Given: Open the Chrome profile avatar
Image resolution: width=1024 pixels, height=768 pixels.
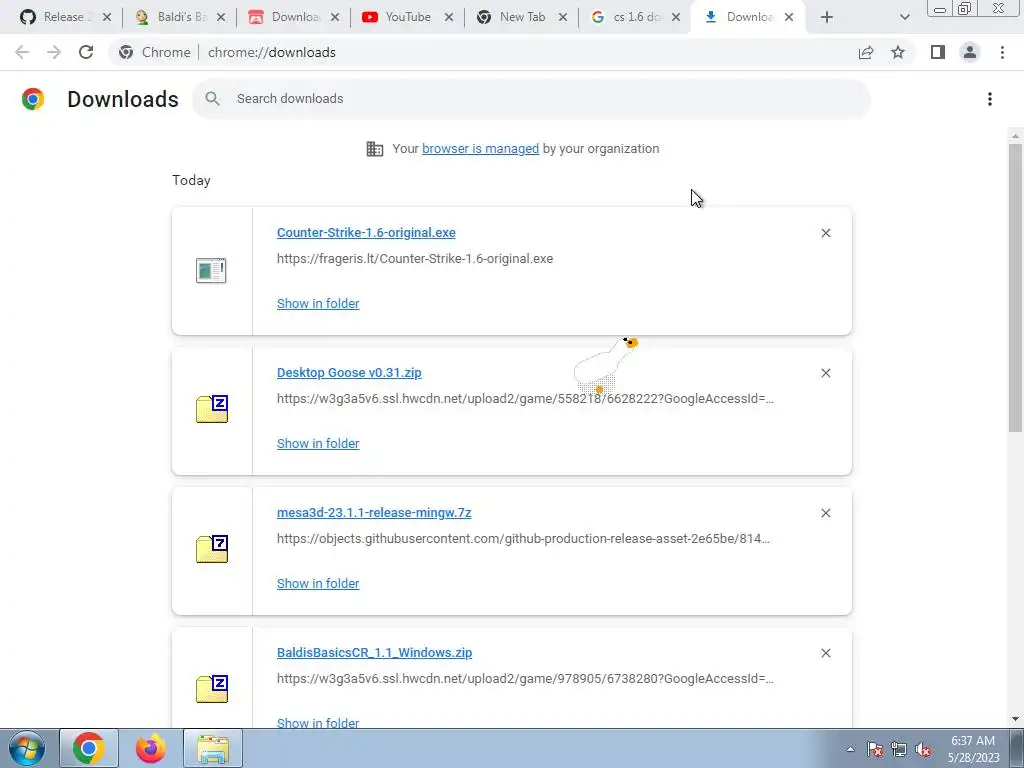Looking at the screenshot, I should pyautogui.click(x=970, y=52).
